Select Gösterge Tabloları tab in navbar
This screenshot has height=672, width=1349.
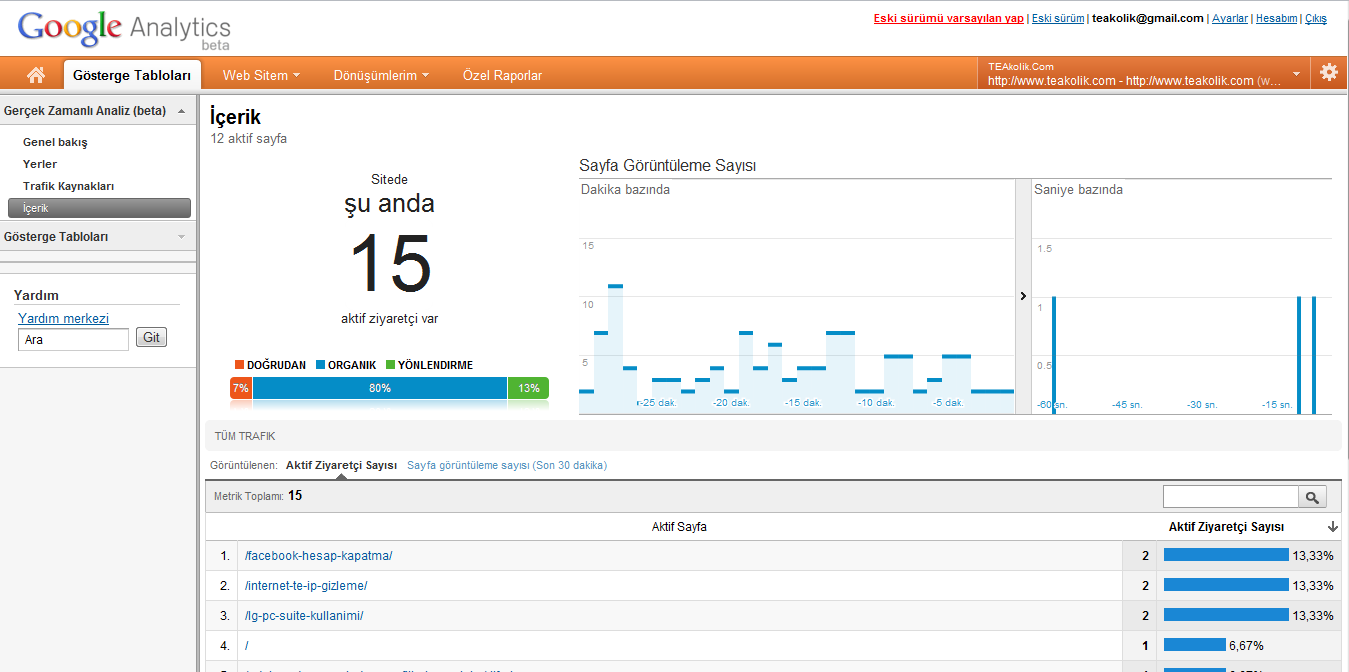(x=132, y=75)
